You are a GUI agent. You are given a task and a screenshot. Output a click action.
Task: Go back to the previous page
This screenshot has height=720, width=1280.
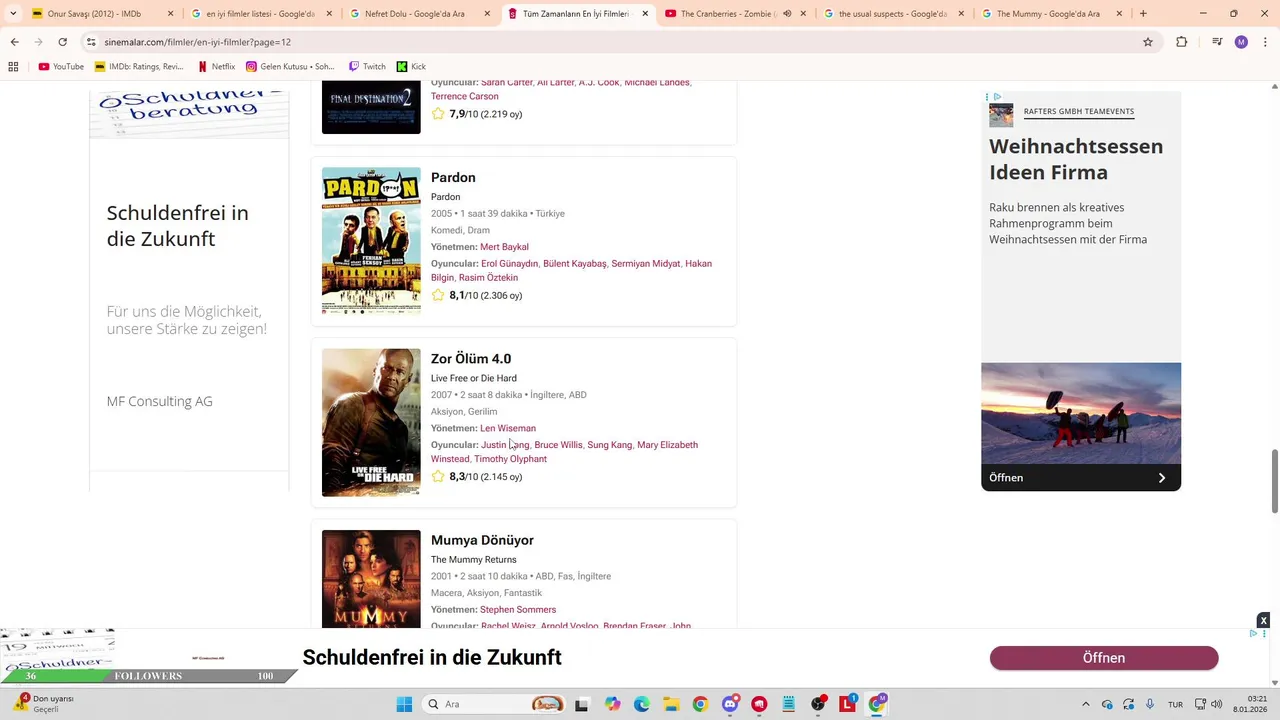click(x=14, y=42)
